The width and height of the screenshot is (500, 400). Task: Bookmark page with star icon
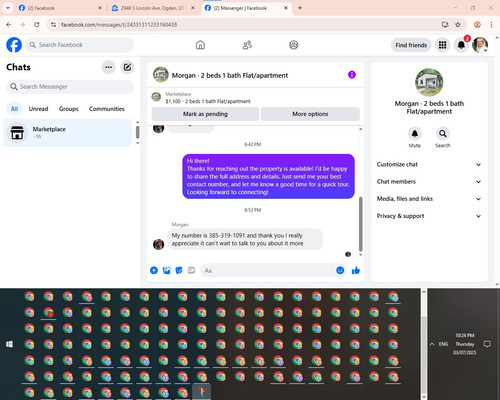click(x=458, y=24)
